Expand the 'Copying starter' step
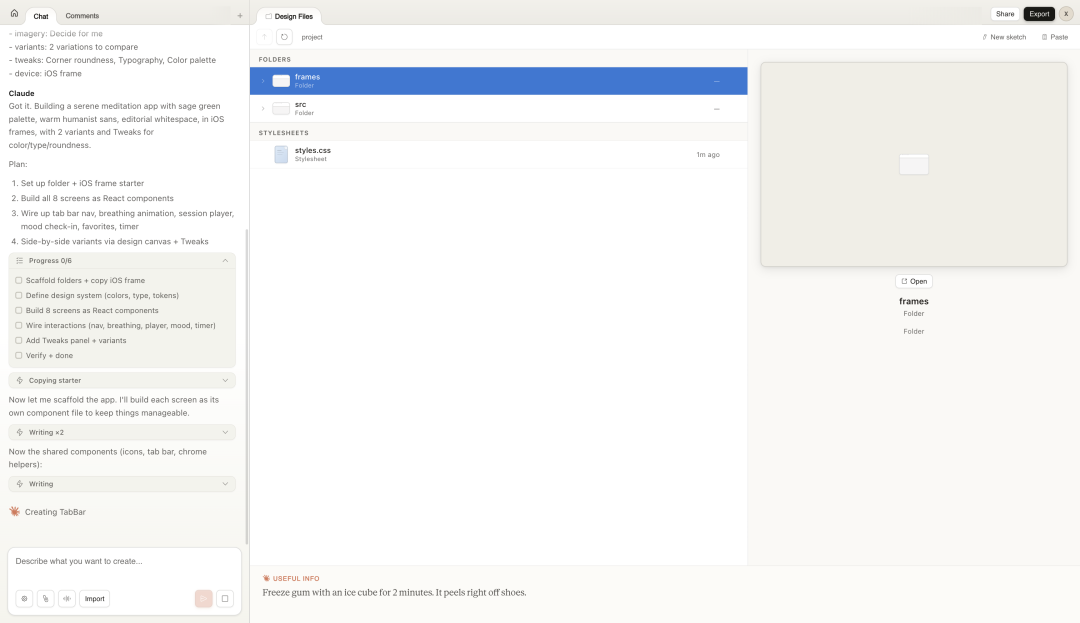 click(225, 381)
